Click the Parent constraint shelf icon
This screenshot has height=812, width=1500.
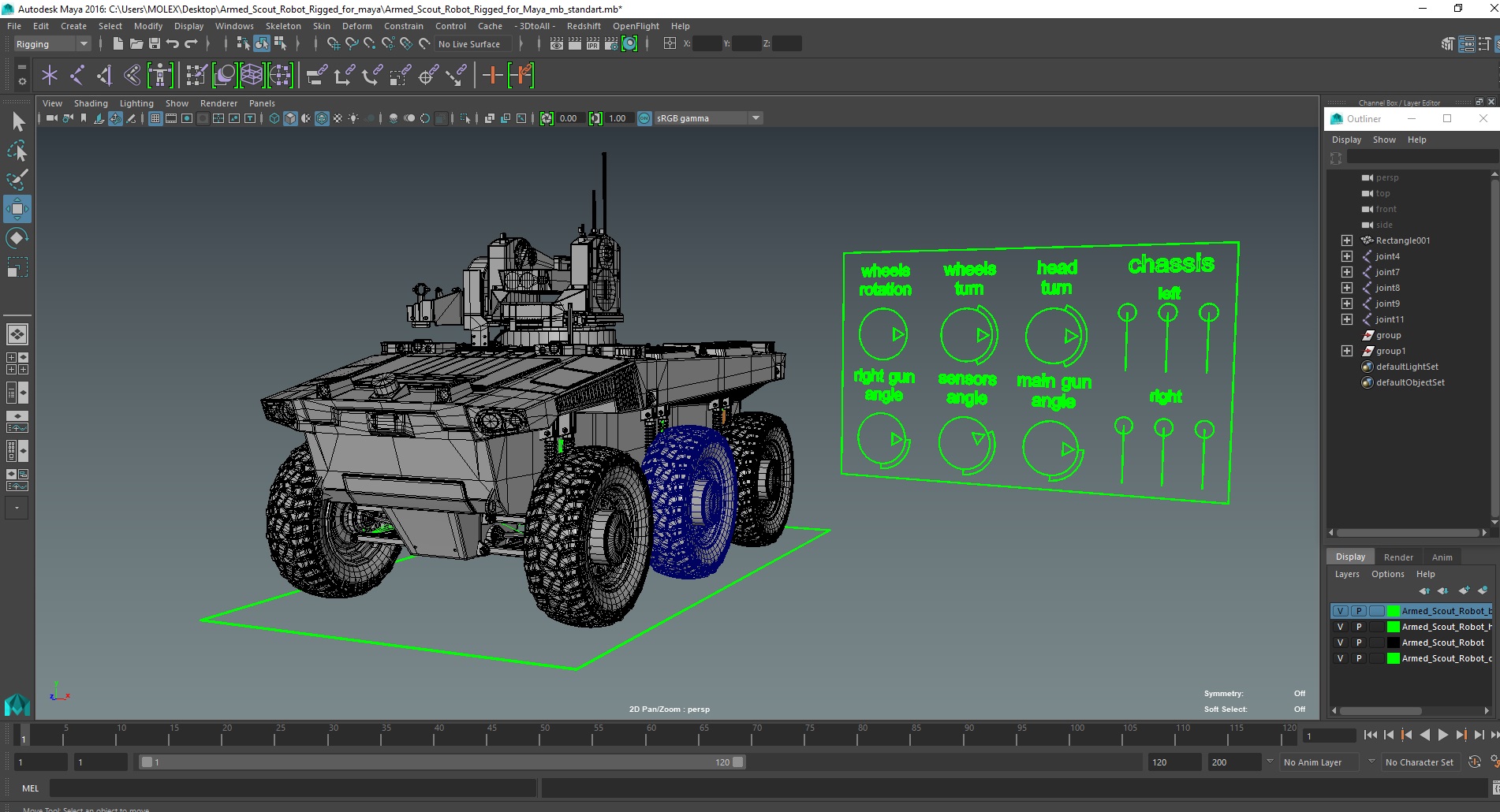point(317,75)
